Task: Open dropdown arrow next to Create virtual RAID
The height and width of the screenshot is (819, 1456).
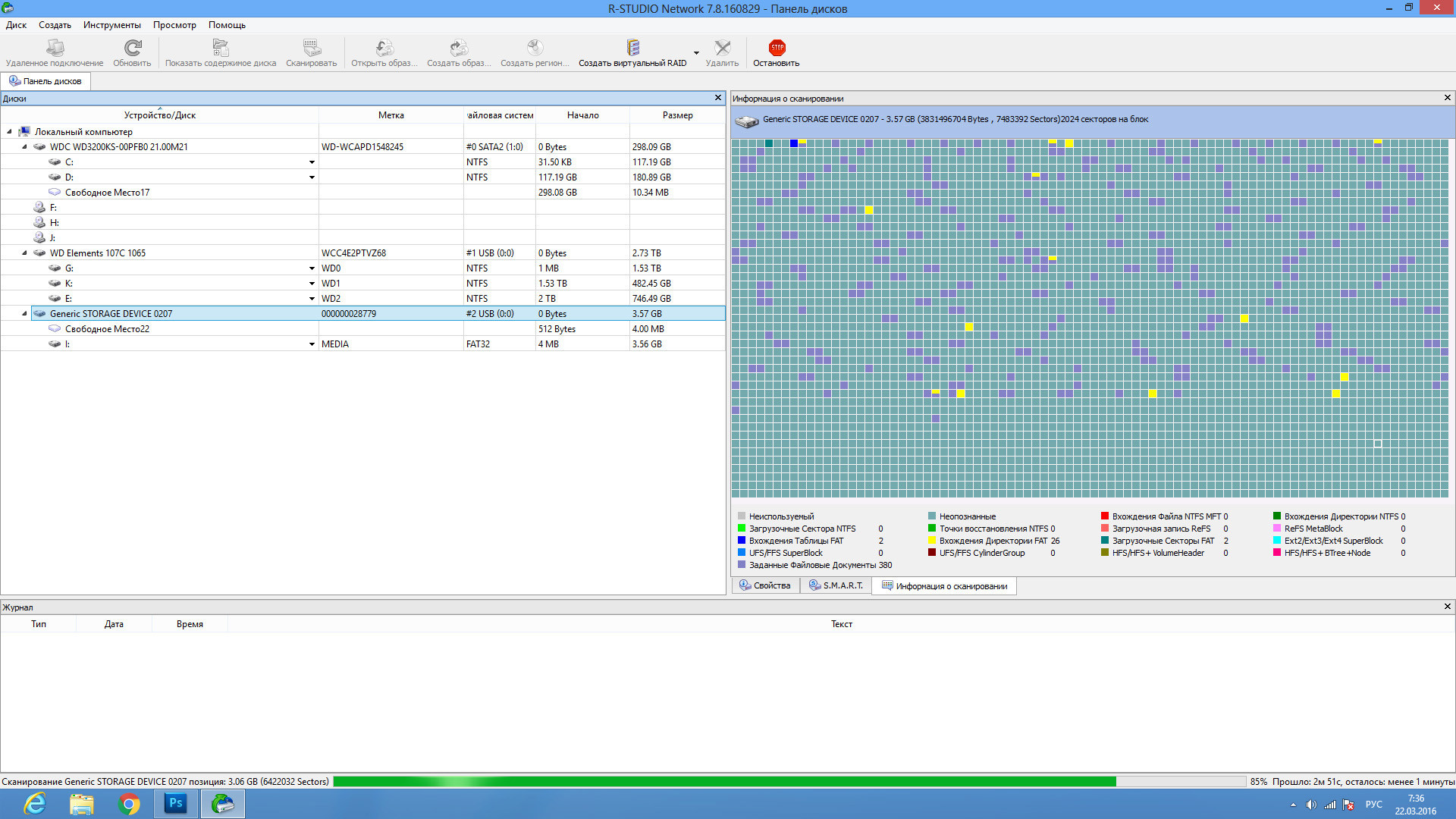Action: click(x=696, y=53)
